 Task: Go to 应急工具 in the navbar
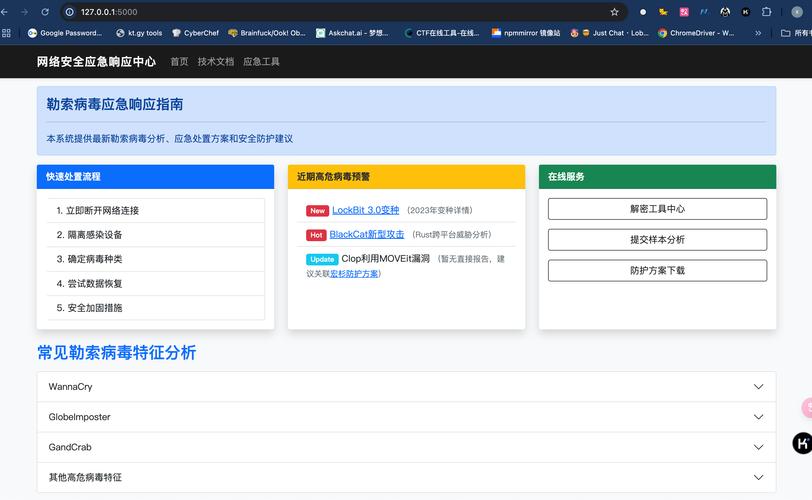click(x=261, y=61)
